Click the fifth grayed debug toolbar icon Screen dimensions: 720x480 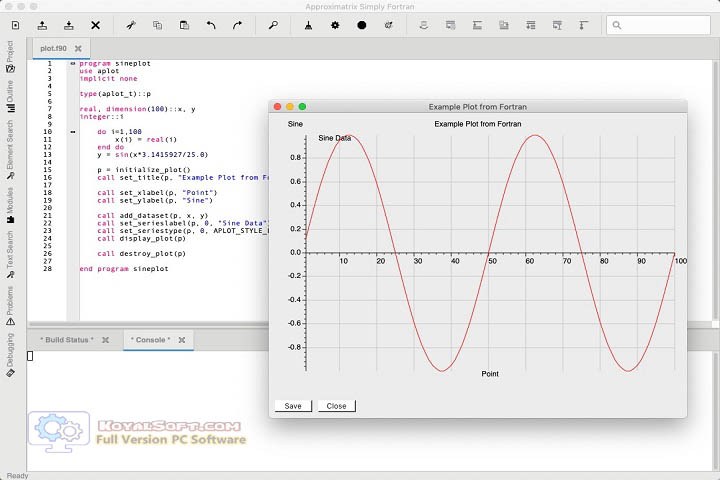click(x=530, y=25)
